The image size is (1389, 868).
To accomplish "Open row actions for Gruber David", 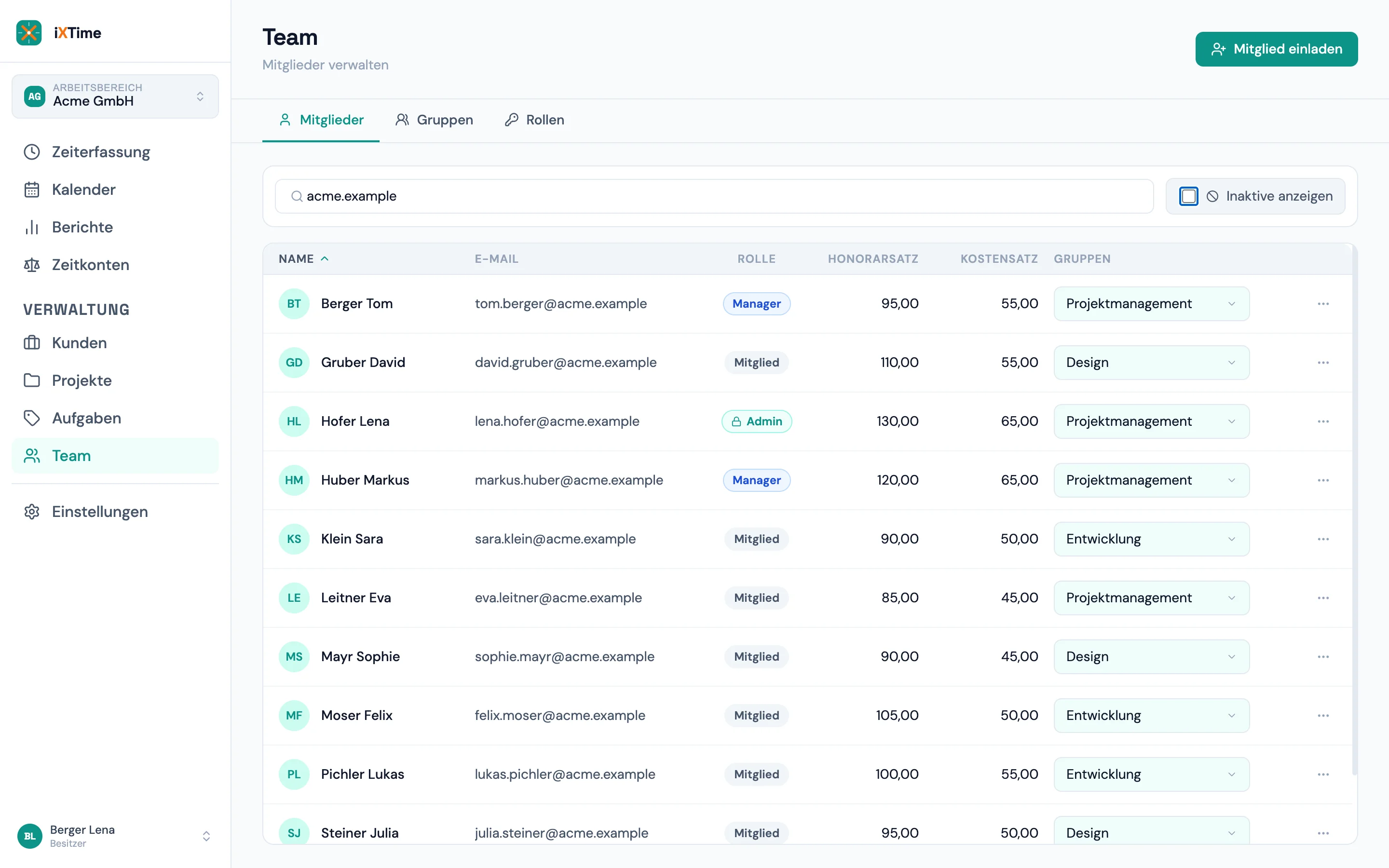I will click(1323, 363).
